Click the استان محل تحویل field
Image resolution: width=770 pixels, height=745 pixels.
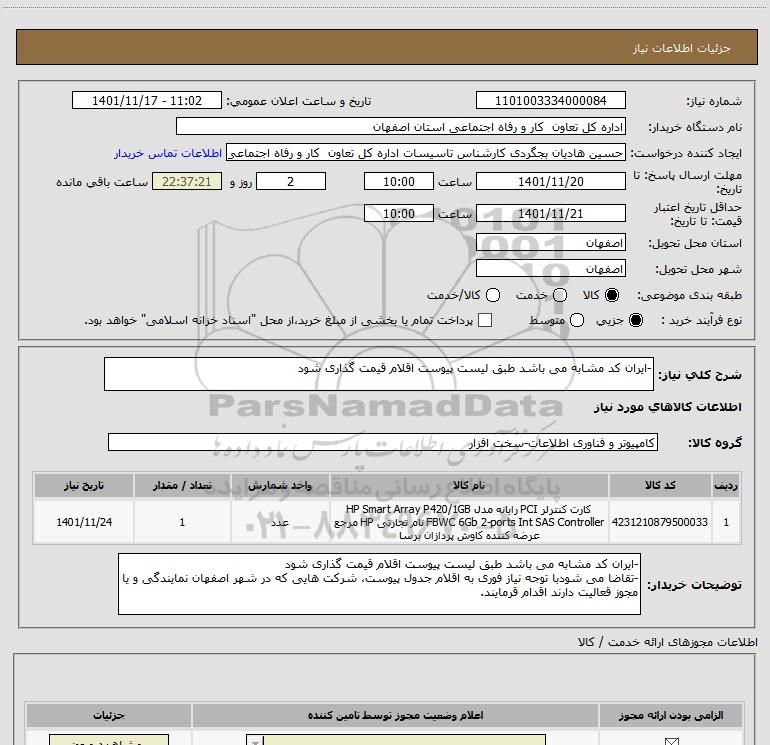tap(550, 243)
